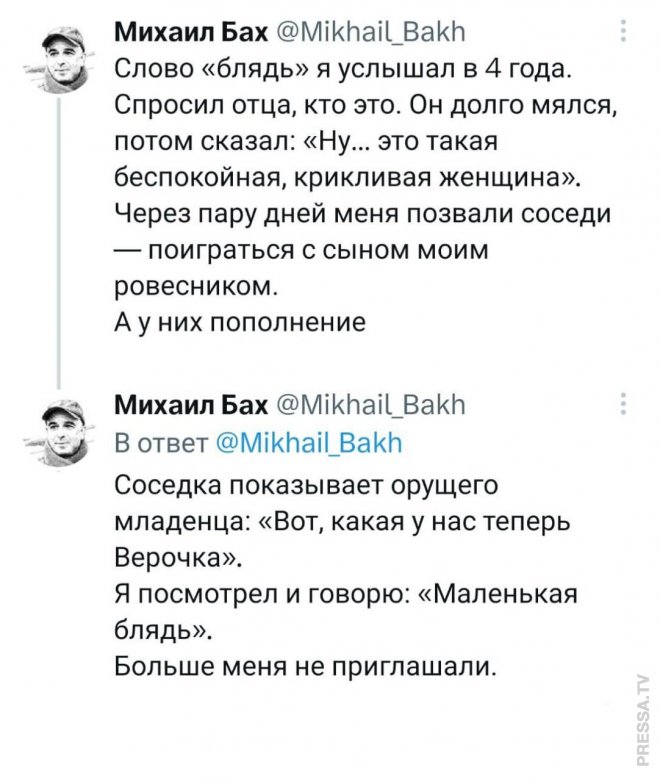660x781 pixels.
Task: Select the line «А у них пополнение»
Action: coord(228,322)
